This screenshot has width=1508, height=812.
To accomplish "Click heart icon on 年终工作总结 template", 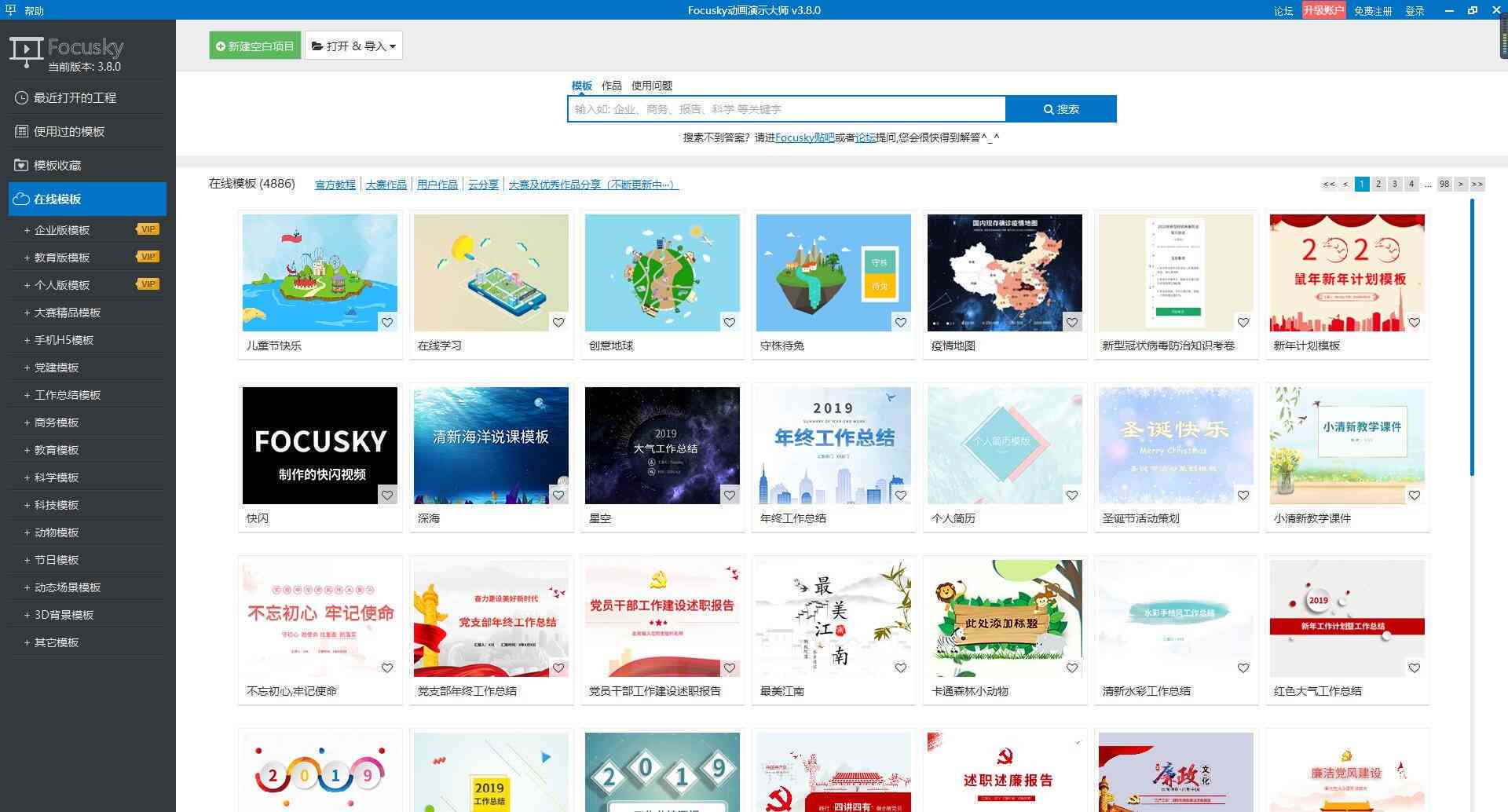I will [x=901, y=495].
